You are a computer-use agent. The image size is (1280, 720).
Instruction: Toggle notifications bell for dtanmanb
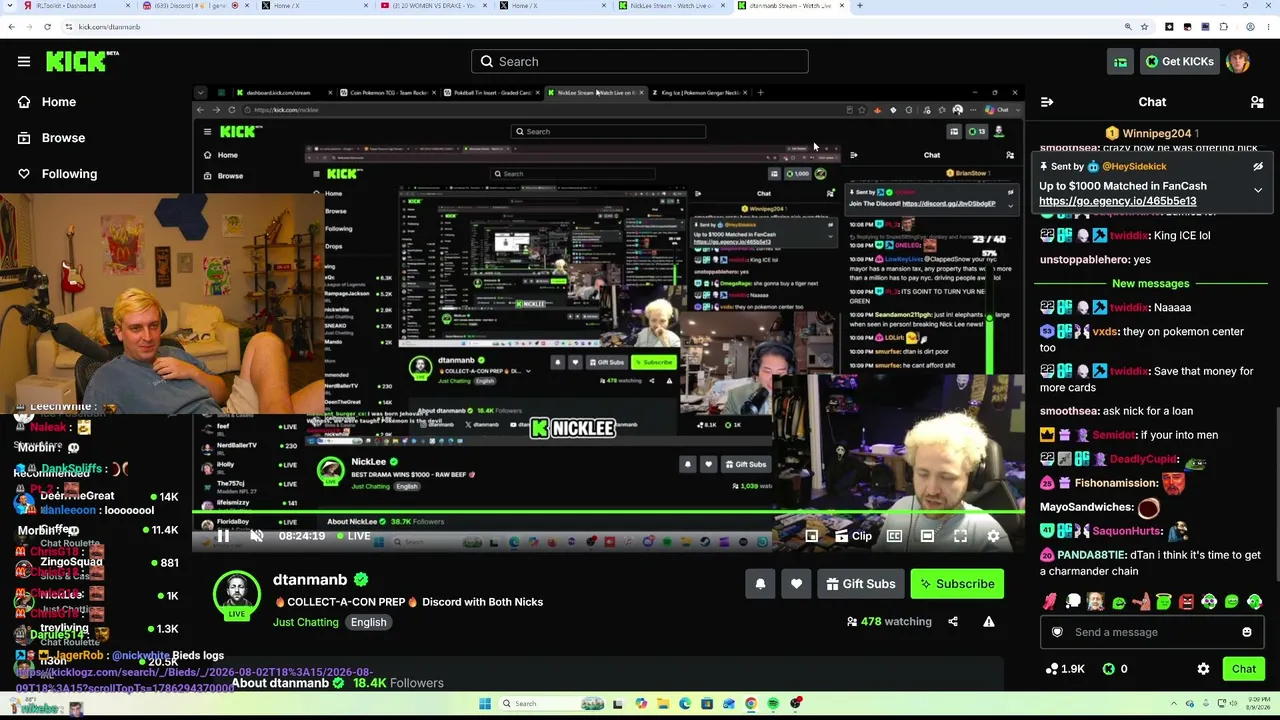point(760,584)
